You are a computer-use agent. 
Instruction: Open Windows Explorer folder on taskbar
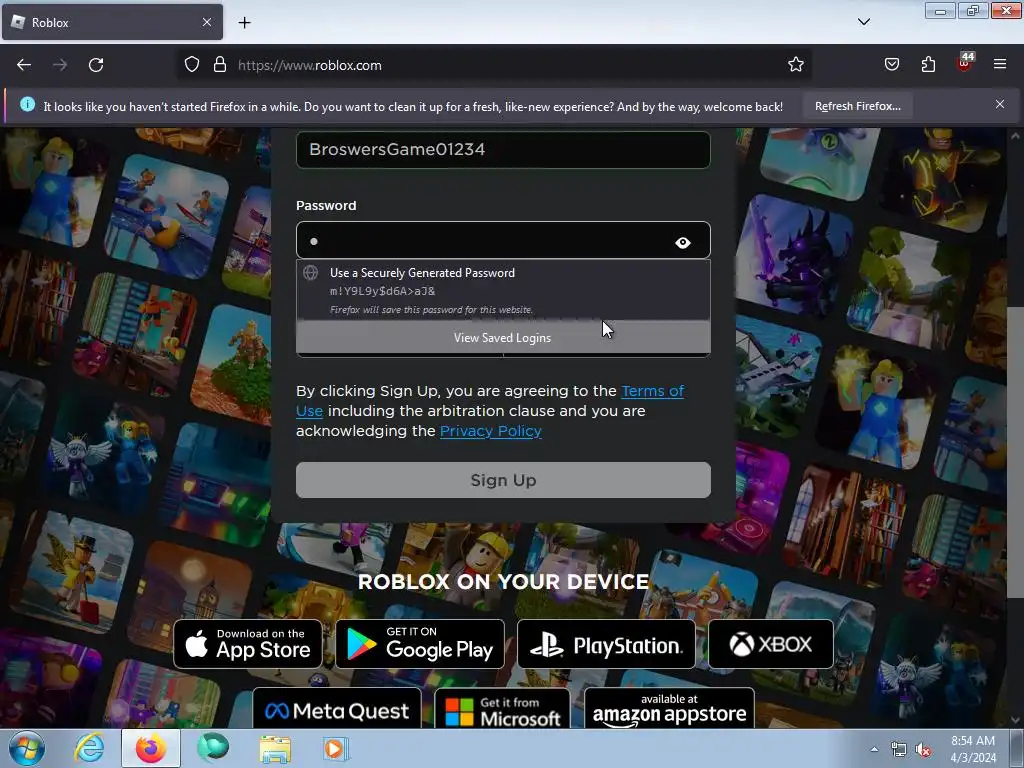(275, 749)
